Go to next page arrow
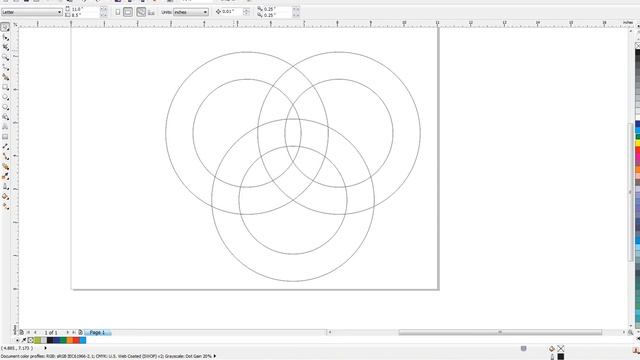The height and width of the screenshot is (360, 640). pos(67,332)
